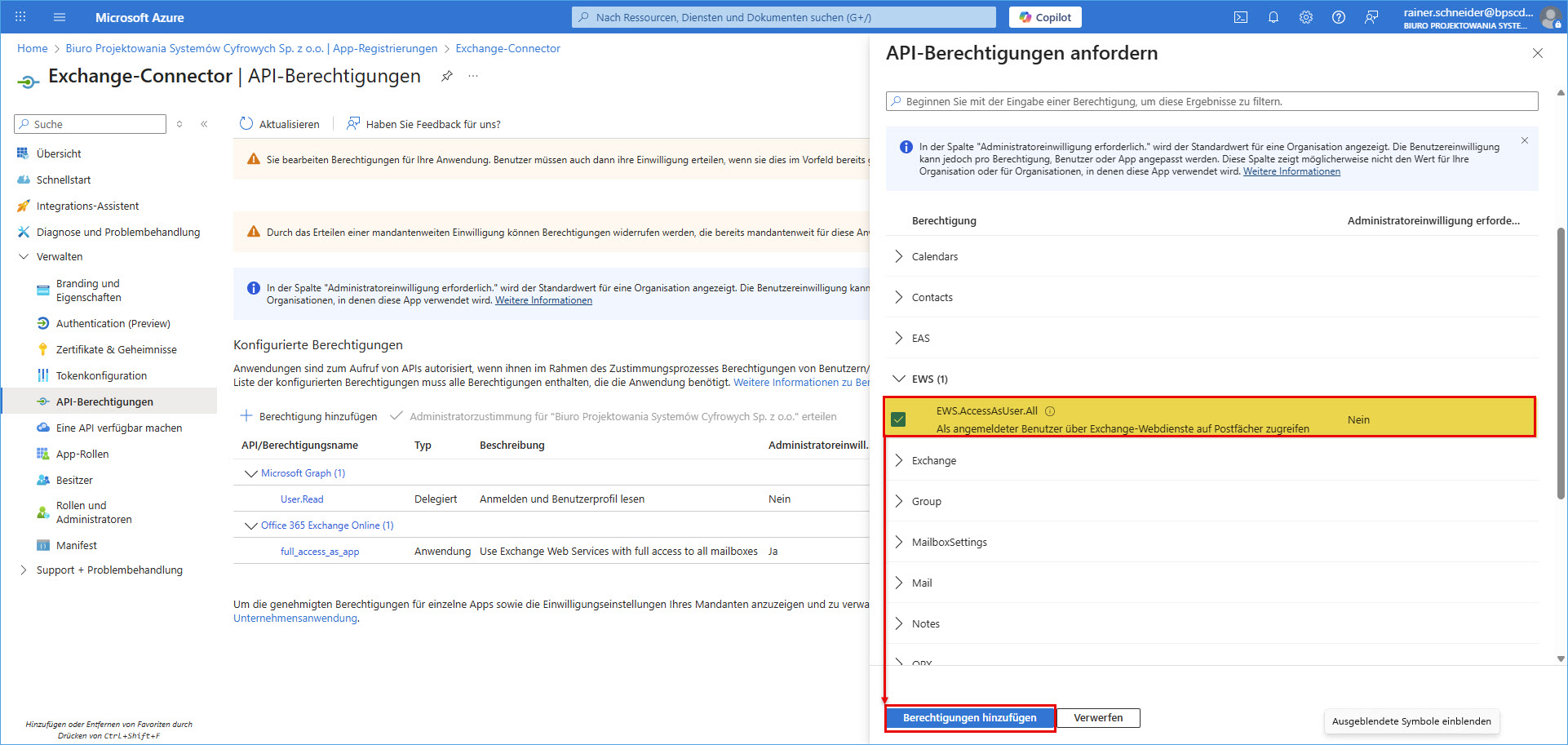This screenshot has height=745, width=1568.
Task: Expand the Notes permission group
Action: point(899,623)
